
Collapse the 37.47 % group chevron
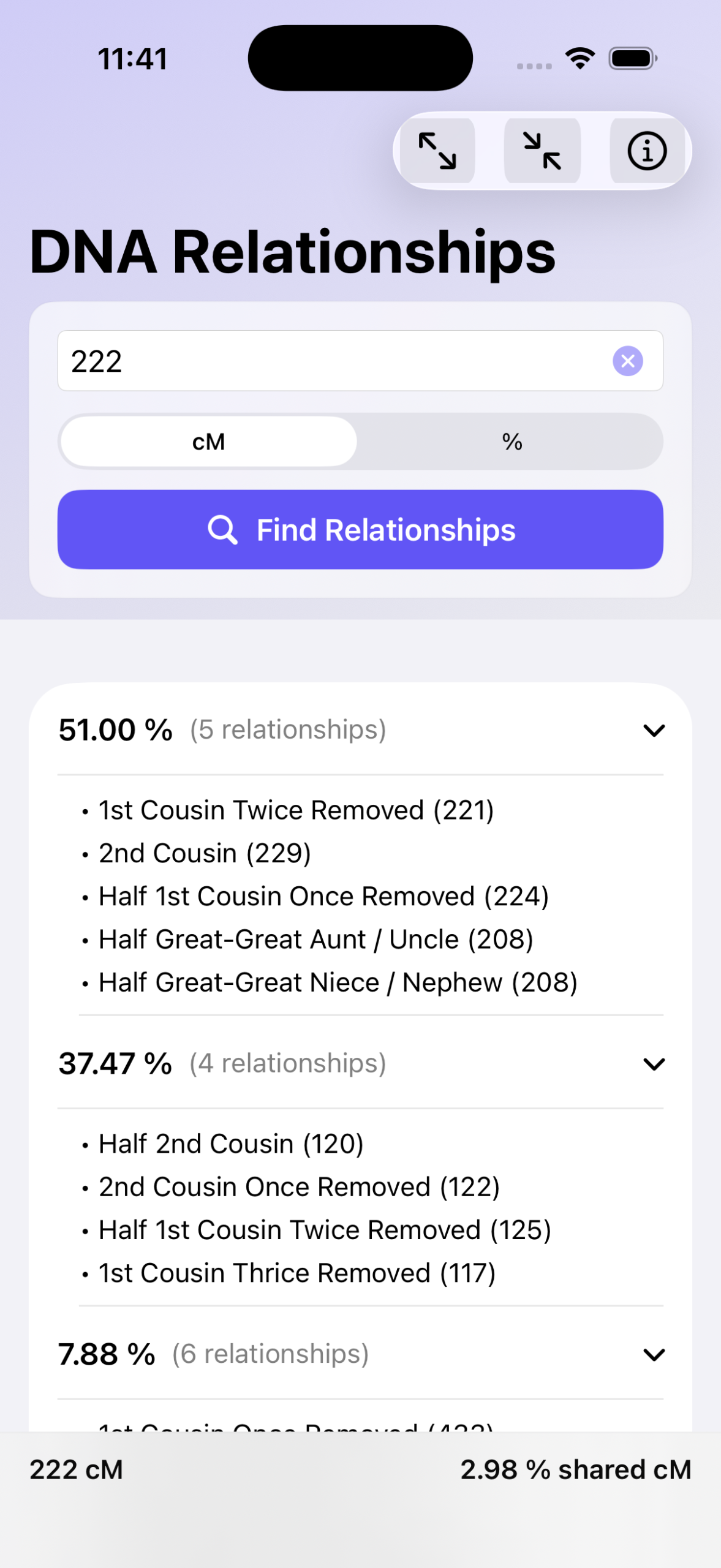pyautogui.click(x=654, y=1064)
